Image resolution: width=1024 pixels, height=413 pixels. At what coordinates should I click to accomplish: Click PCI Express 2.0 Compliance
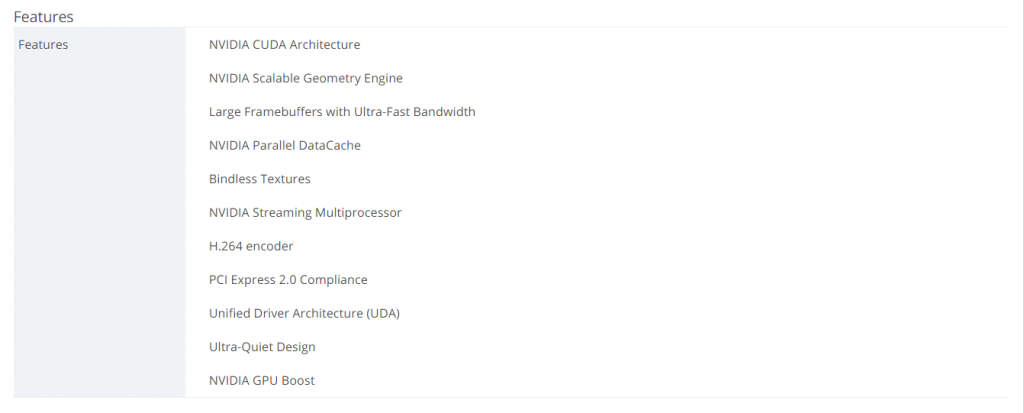(x=288, y=280)
